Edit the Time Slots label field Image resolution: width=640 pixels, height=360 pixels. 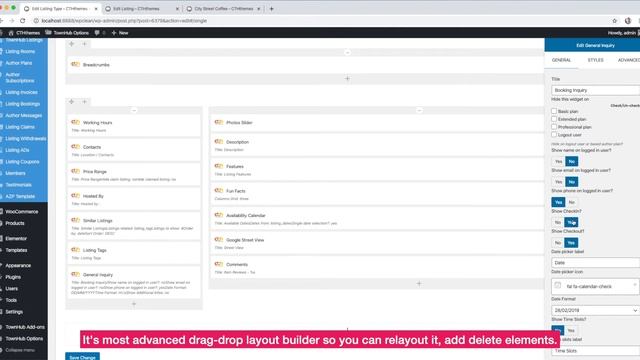pyautogui.click(x=596, y=351)
